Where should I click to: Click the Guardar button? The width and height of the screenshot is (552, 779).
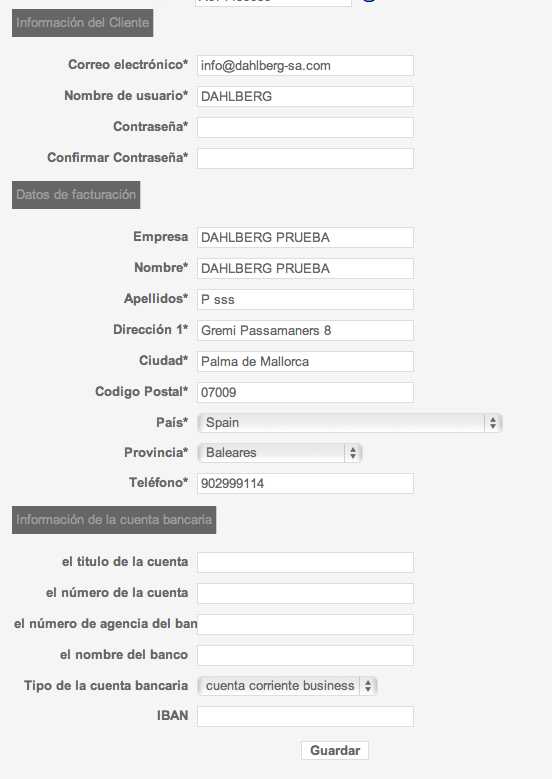(335, 751)
